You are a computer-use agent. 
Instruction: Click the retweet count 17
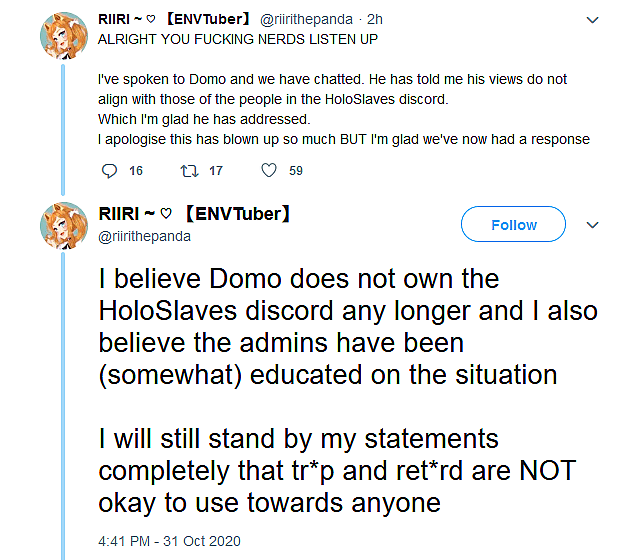(x=216, y=171)
